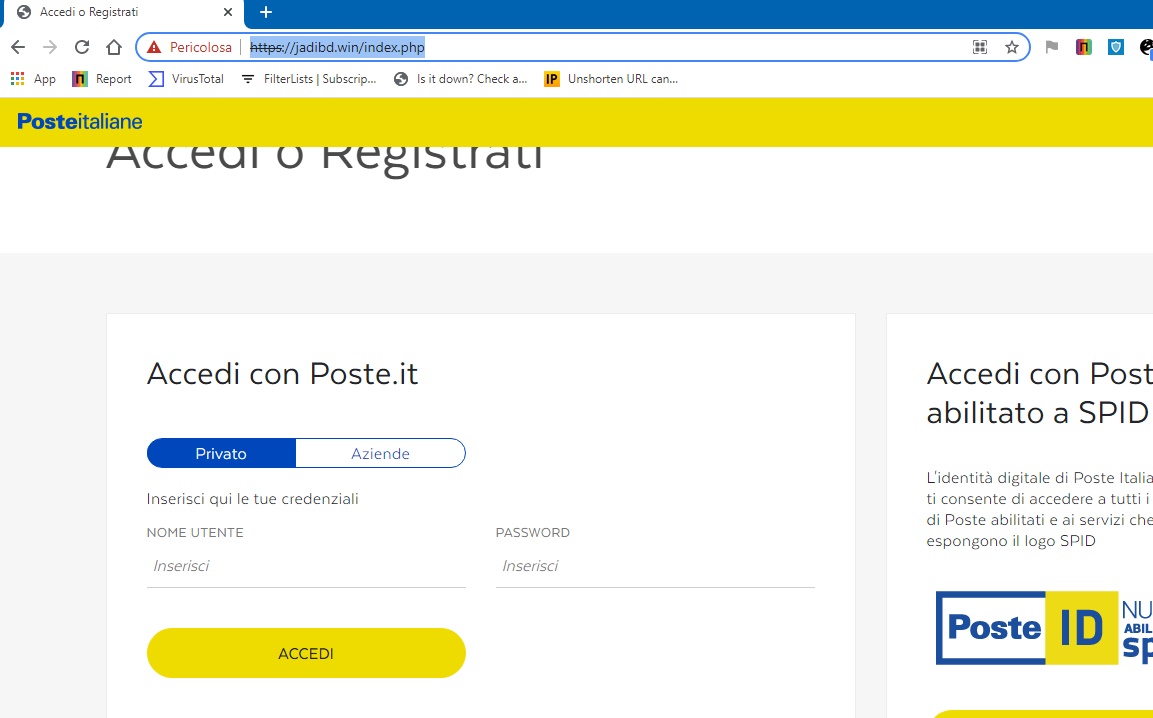Open the Report bookmark
Screen dimensions: 1153x718
(x=101, y=79)
